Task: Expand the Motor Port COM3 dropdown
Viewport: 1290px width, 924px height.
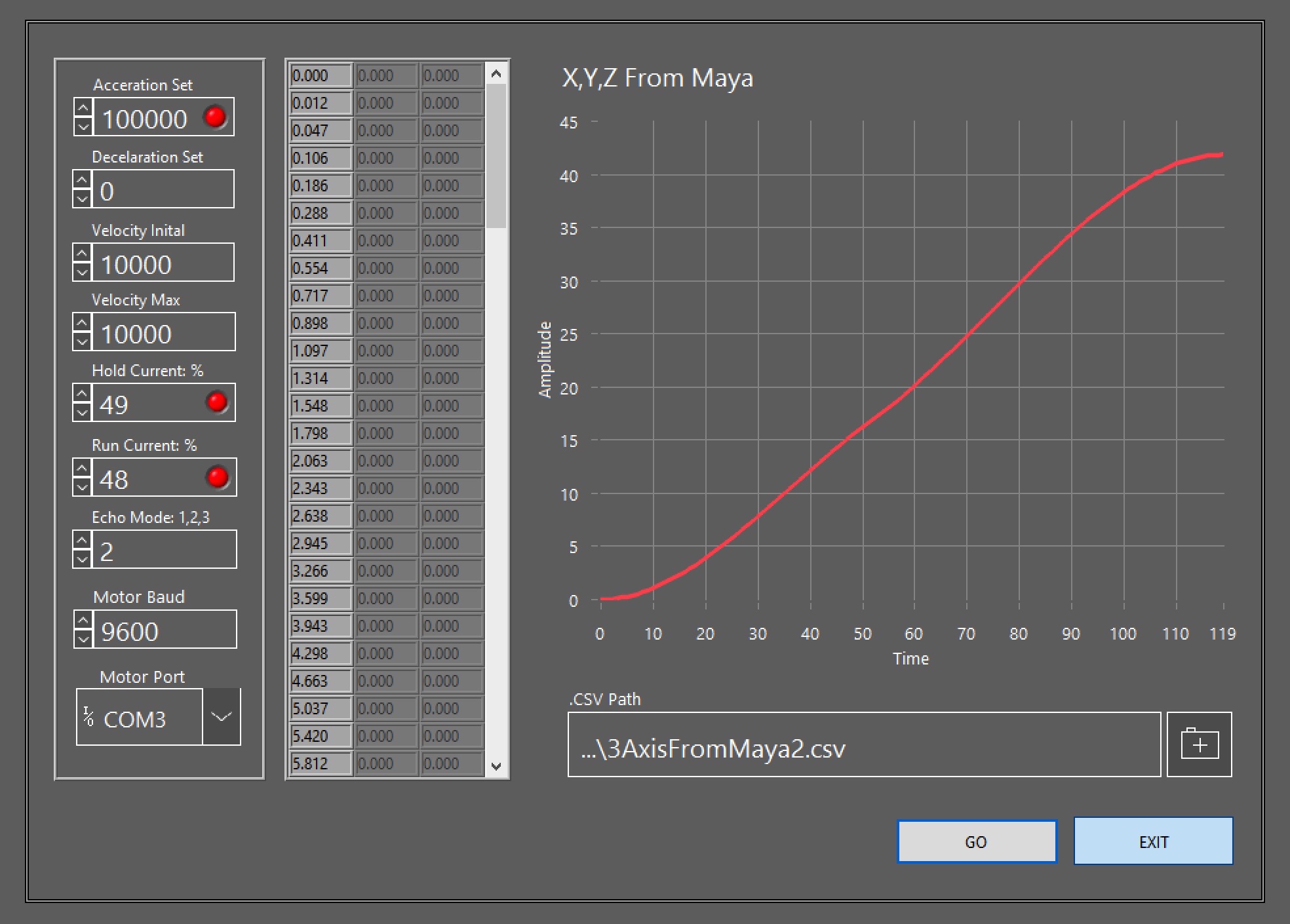Action: click(x=222, y=716)
